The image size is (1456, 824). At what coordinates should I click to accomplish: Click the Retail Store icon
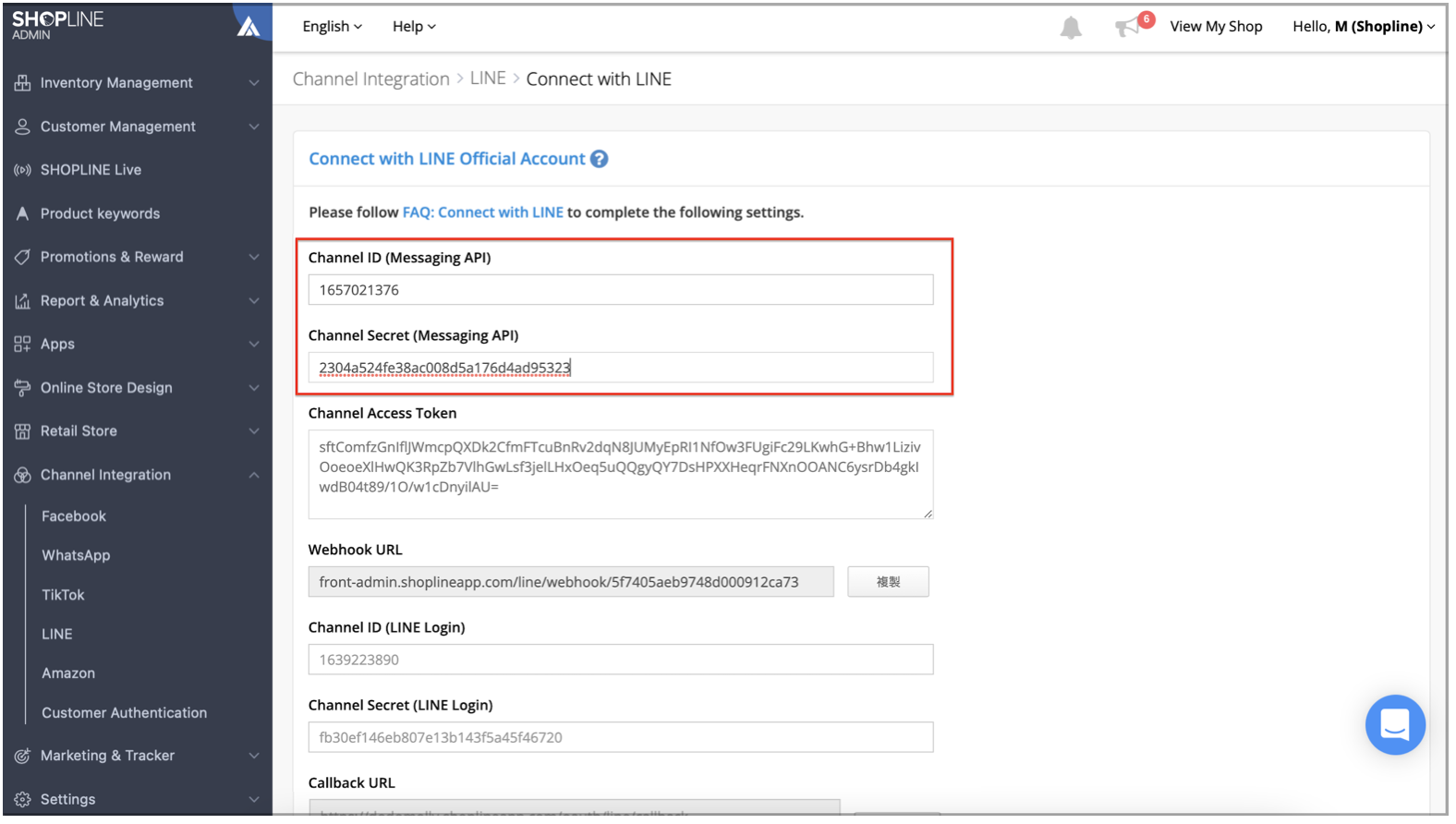tap(22, 431)
